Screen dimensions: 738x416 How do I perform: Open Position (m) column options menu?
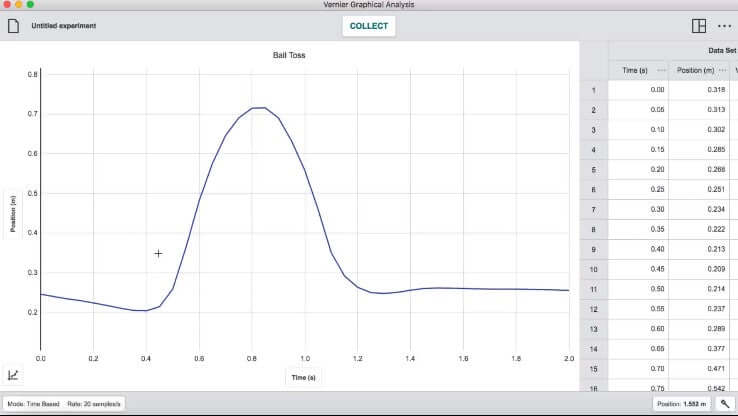point(723,70)
